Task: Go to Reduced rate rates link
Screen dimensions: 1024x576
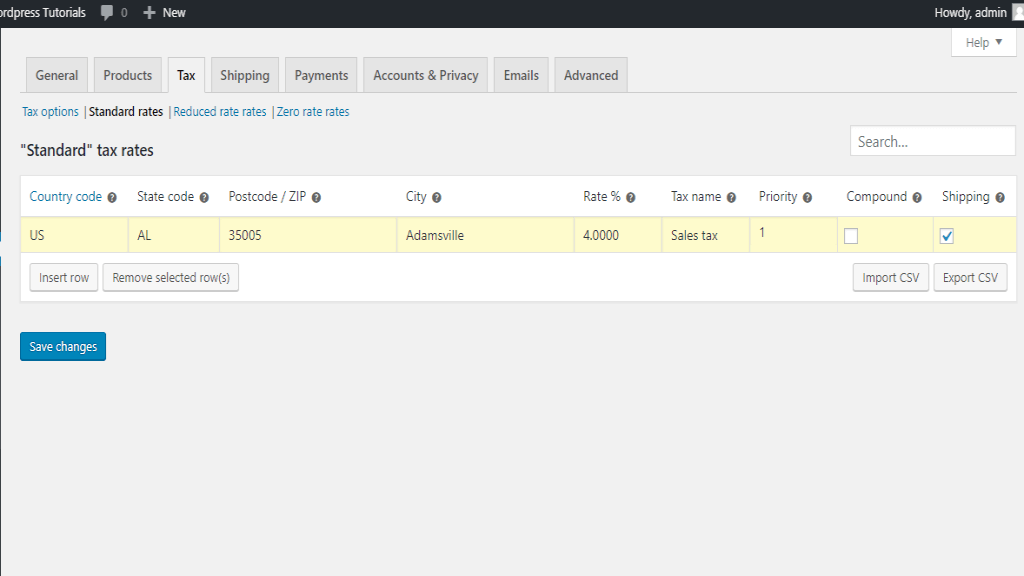Action: coord(220,112)
